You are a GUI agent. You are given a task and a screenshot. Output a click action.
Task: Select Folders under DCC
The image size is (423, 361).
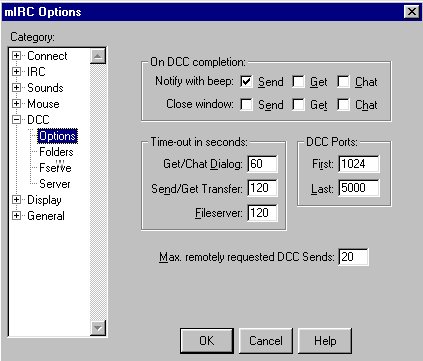56,152
